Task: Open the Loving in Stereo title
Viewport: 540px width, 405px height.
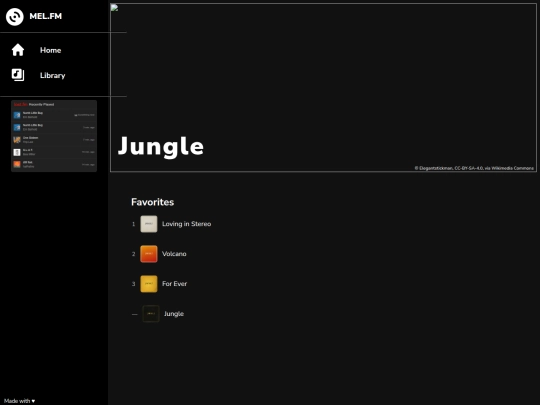Action: coord(187,224)
